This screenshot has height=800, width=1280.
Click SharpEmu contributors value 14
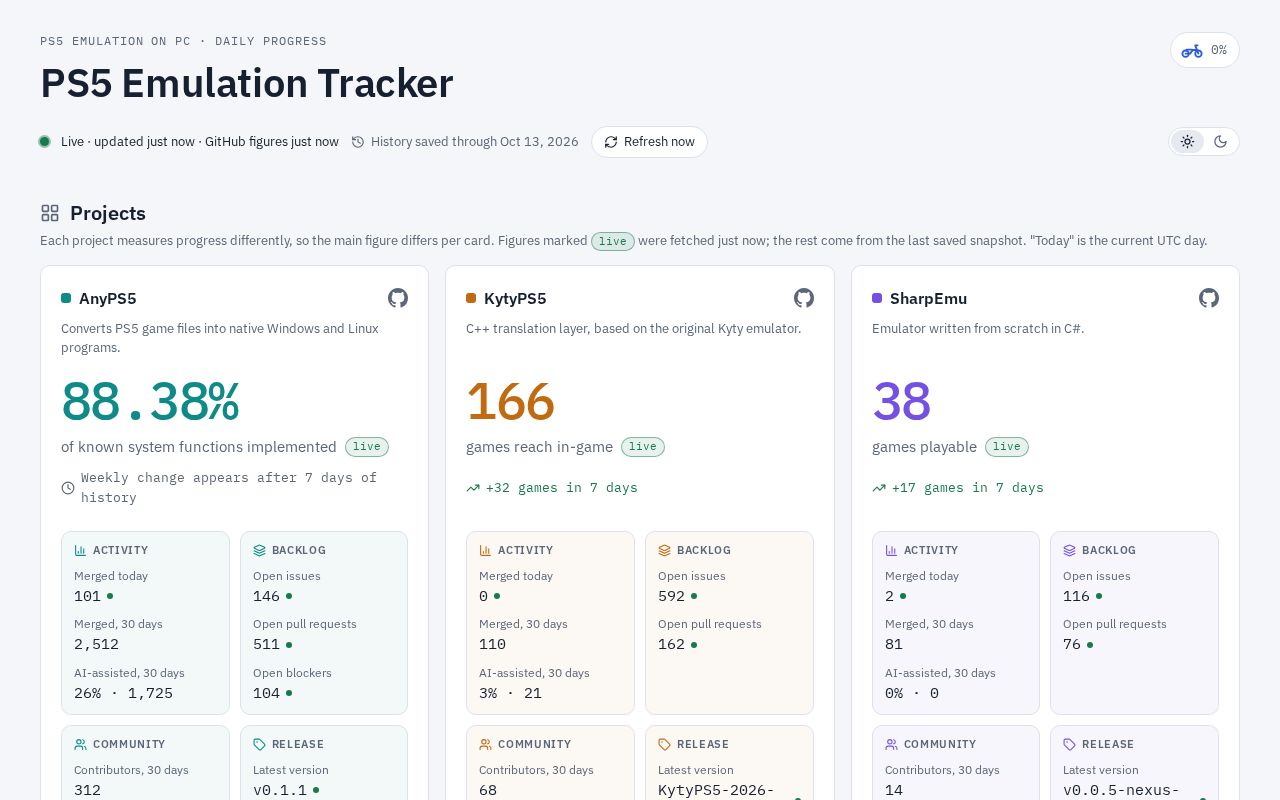click(x=894, y=790)
